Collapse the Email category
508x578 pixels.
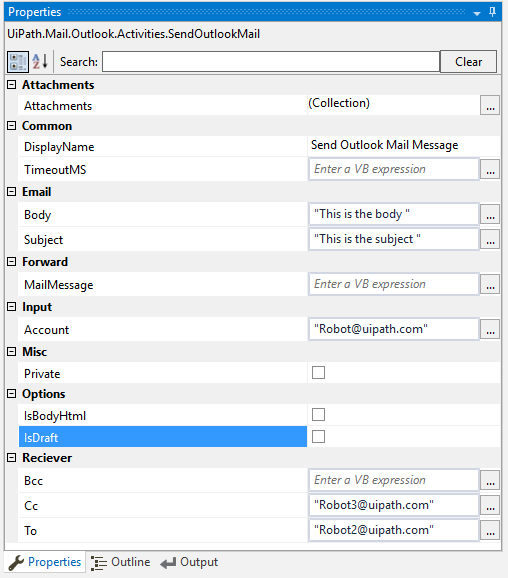coord(12,192)
